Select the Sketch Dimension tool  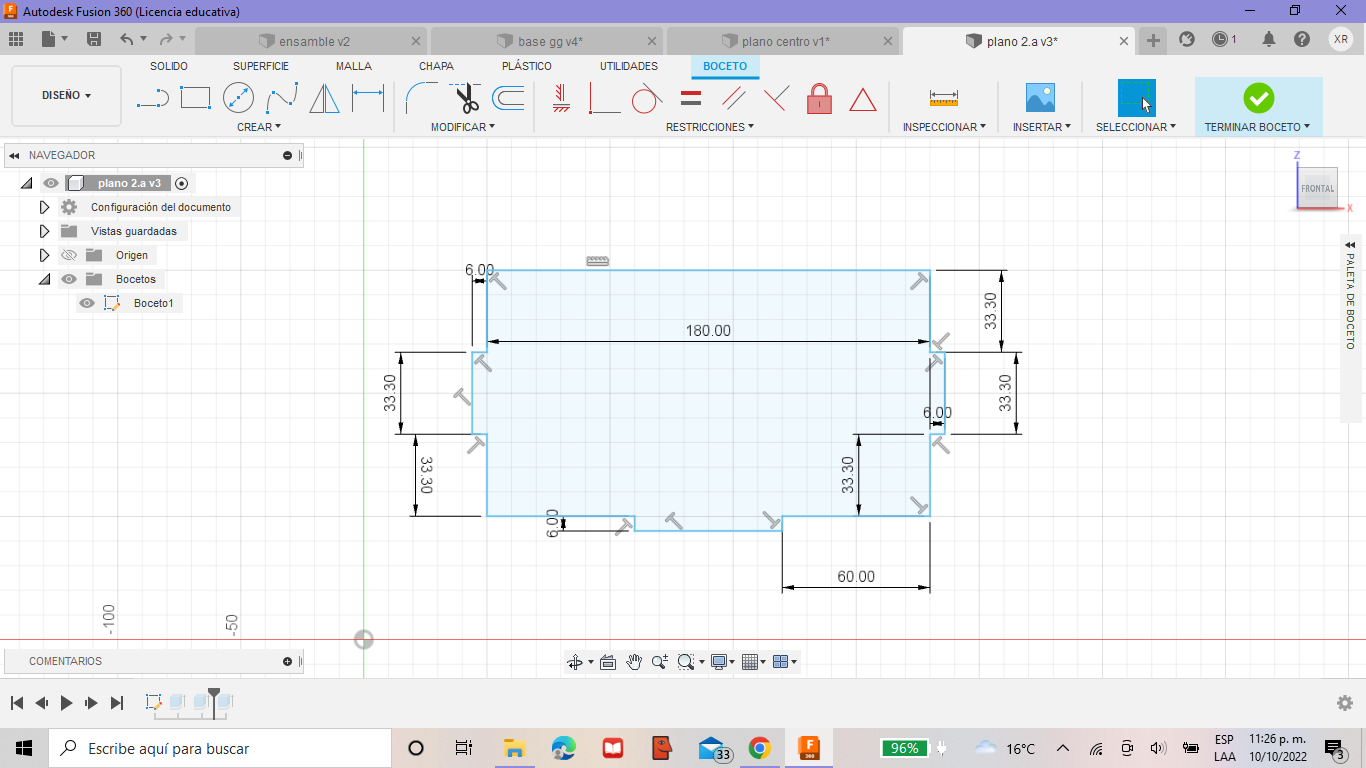(x=368, y=99)
